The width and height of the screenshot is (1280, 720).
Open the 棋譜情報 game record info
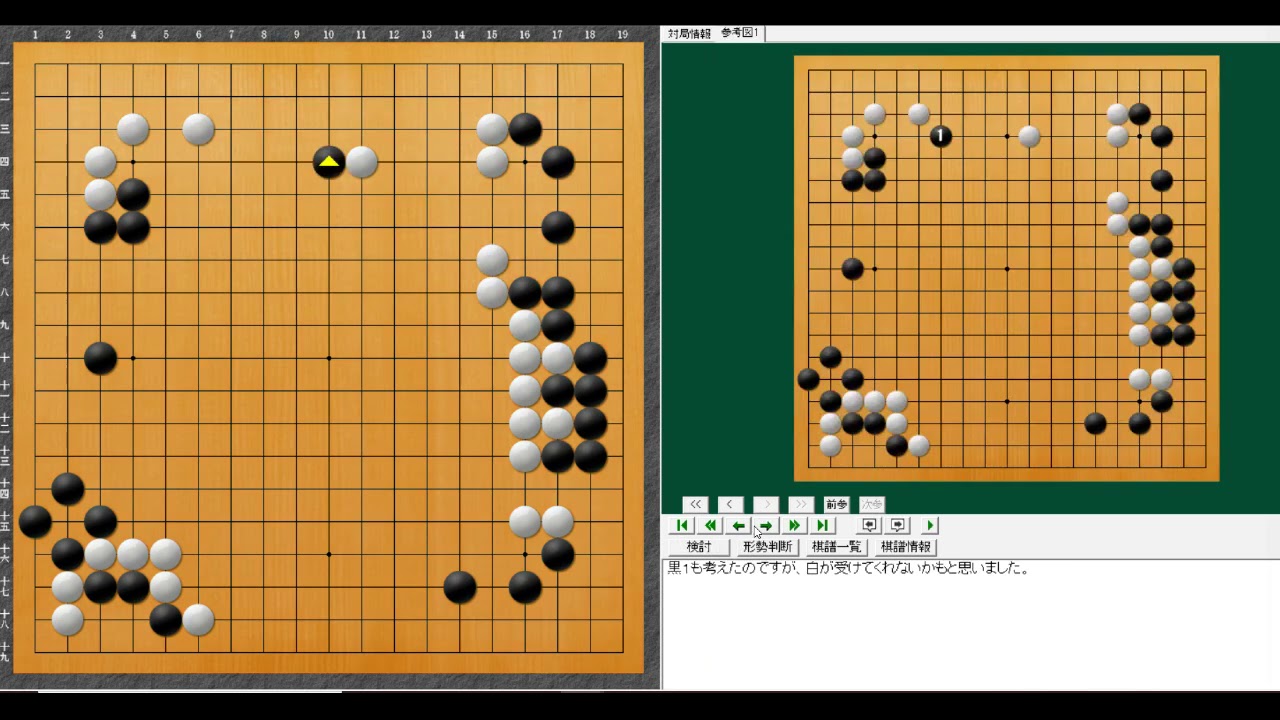[x=905, y=547]
